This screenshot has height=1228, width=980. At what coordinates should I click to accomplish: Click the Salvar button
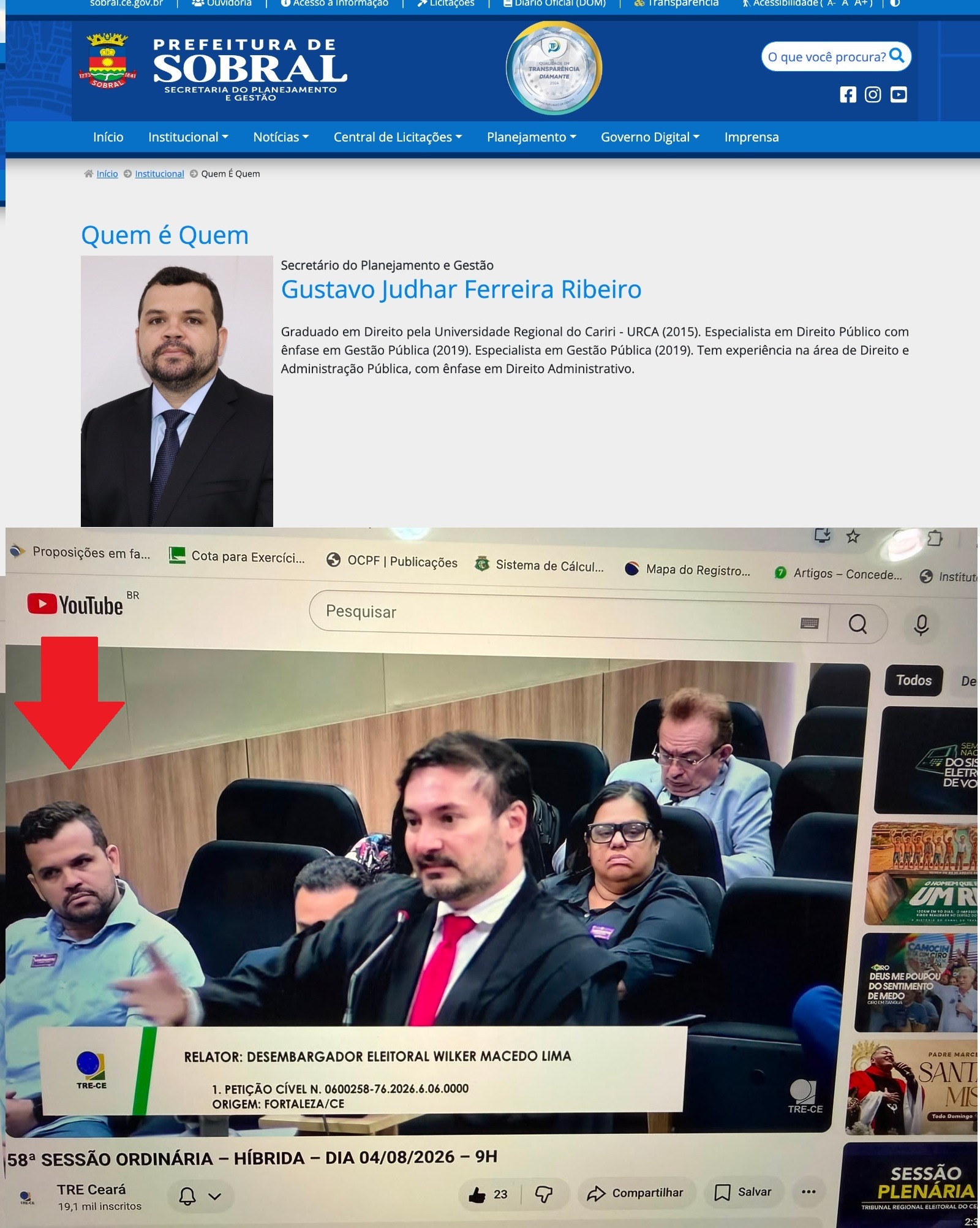743,1192
